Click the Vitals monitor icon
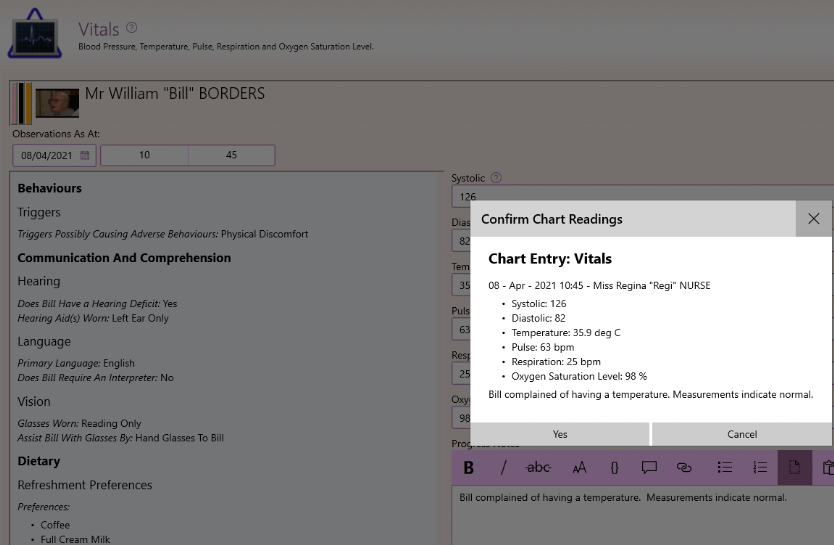This screenshot has height=545, width=834. (35, 34)
